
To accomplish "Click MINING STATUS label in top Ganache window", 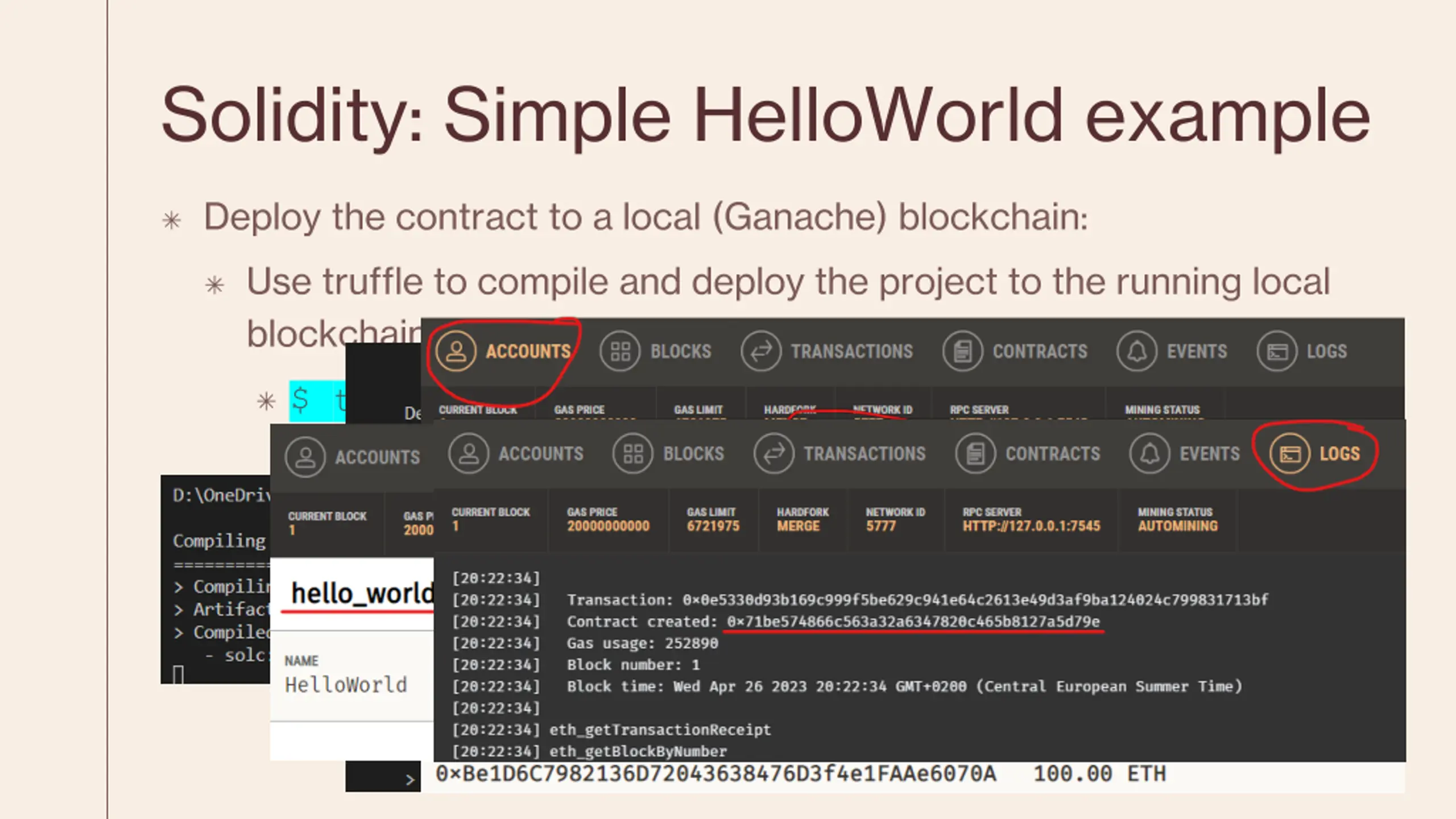I will pos(1162,409).
